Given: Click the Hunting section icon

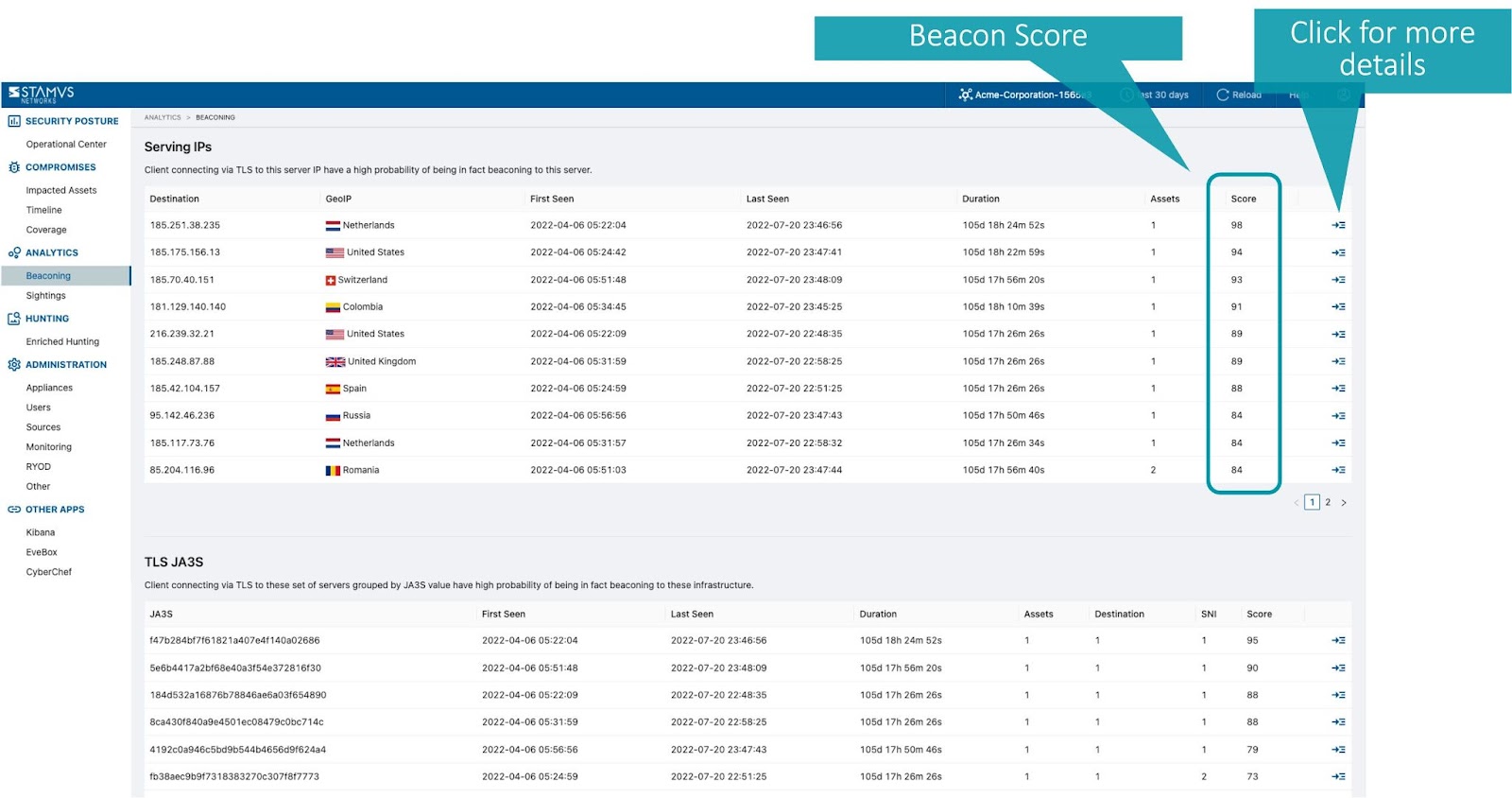Looking at the screenshot, I should tap(14, 319).
